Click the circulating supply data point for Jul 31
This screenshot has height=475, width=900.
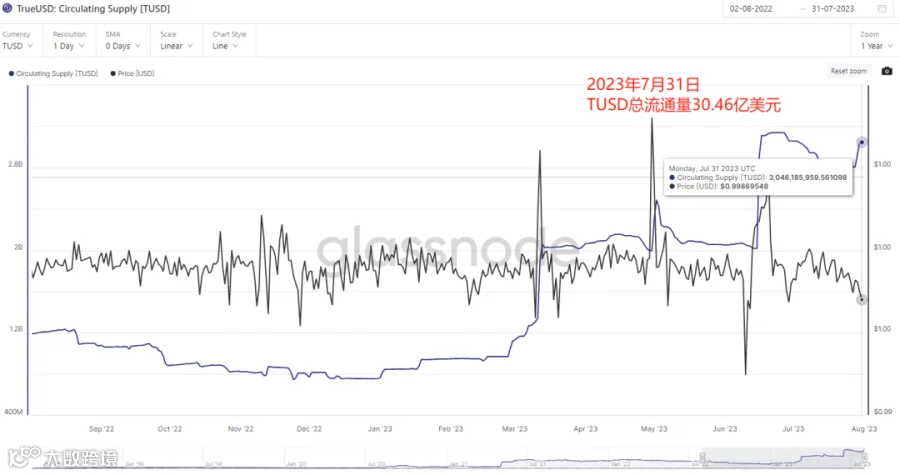862,142
